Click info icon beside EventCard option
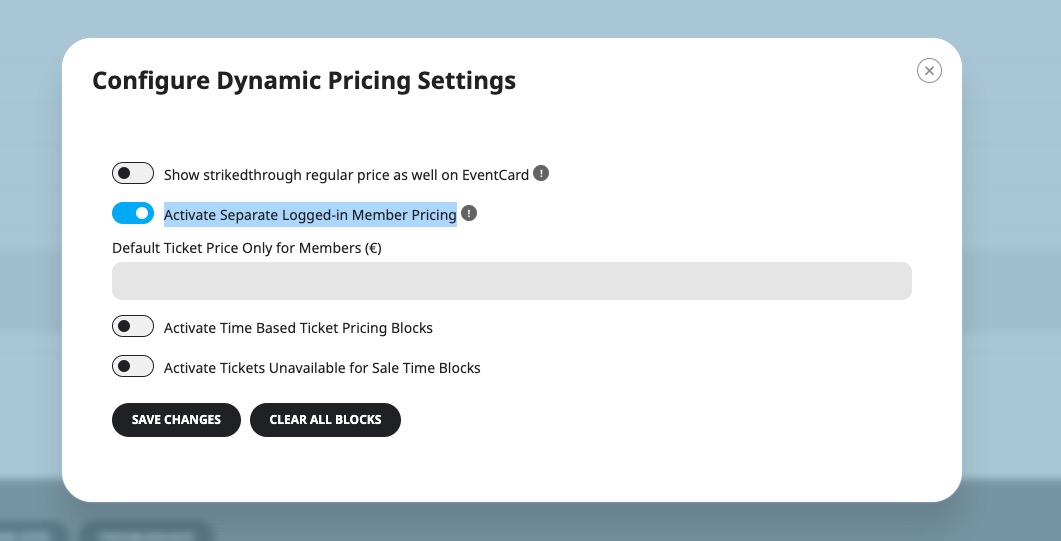 pyautogui.click(x=541, y=173)
